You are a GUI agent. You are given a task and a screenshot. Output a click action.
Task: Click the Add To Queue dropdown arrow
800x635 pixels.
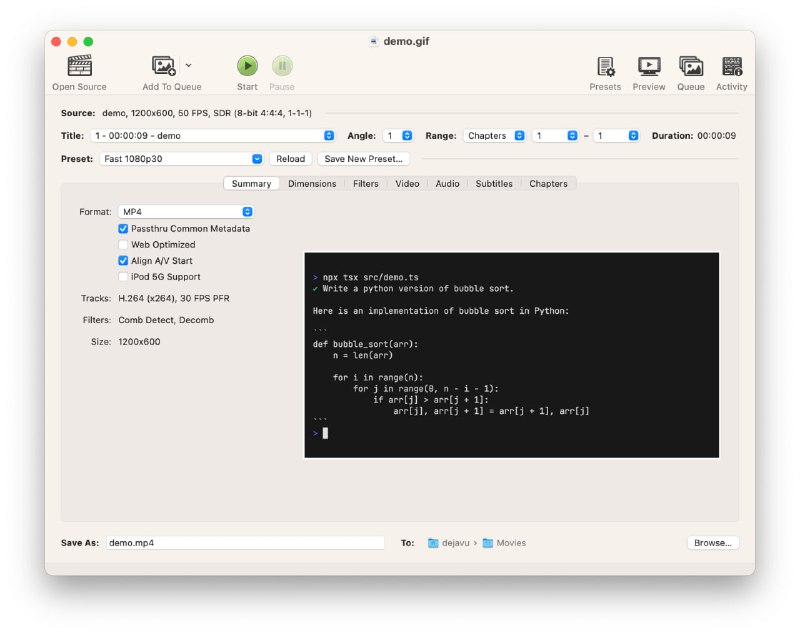coord(189,65)
